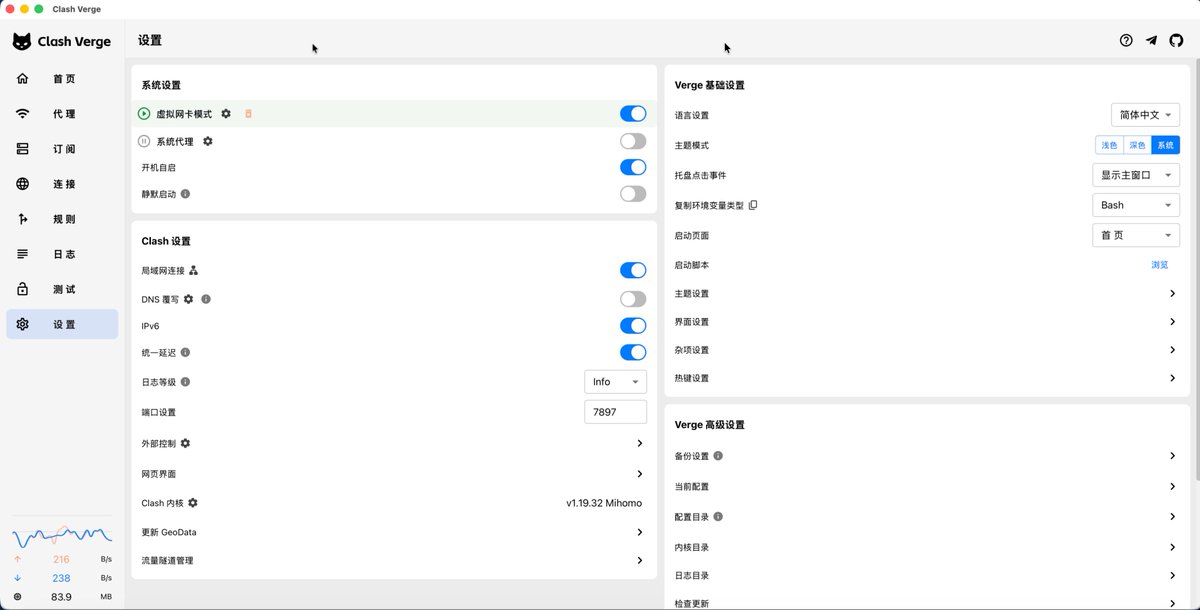Disable the IPv6 toggle
Image resolution: width=1200 pixels, height=610 pixels.
tap(633, 325)
